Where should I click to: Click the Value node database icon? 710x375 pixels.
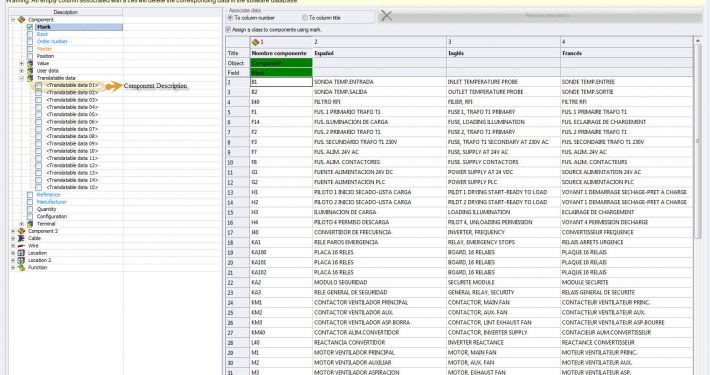click(x=30, y=63)
